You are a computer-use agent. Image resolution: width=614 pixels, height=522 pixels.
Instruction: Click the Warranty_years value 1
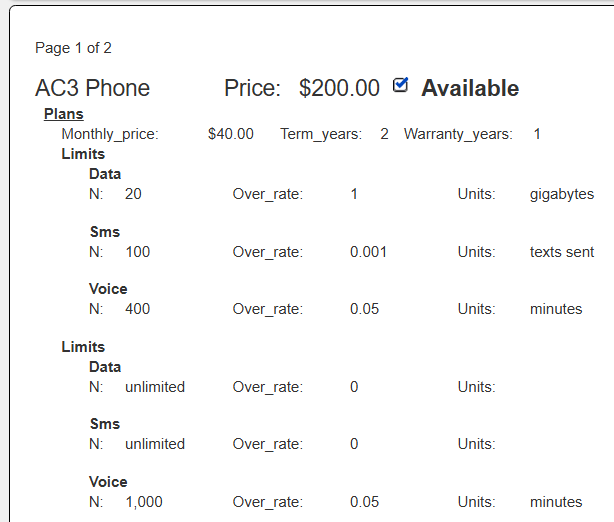point(537,134)
